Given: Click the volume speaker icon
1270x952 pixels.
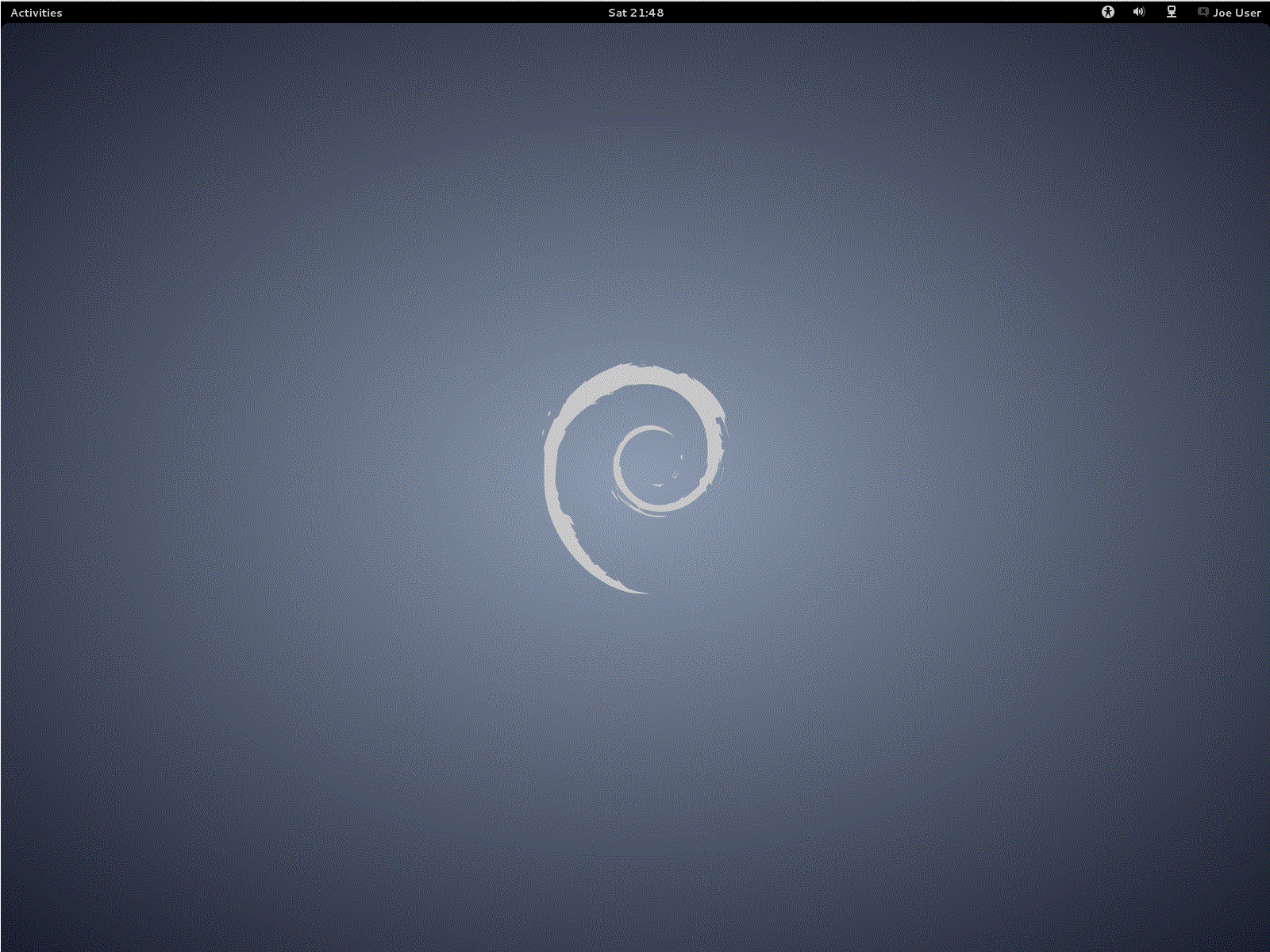Looking at the screenshot, I should (x=1139, y=12).
